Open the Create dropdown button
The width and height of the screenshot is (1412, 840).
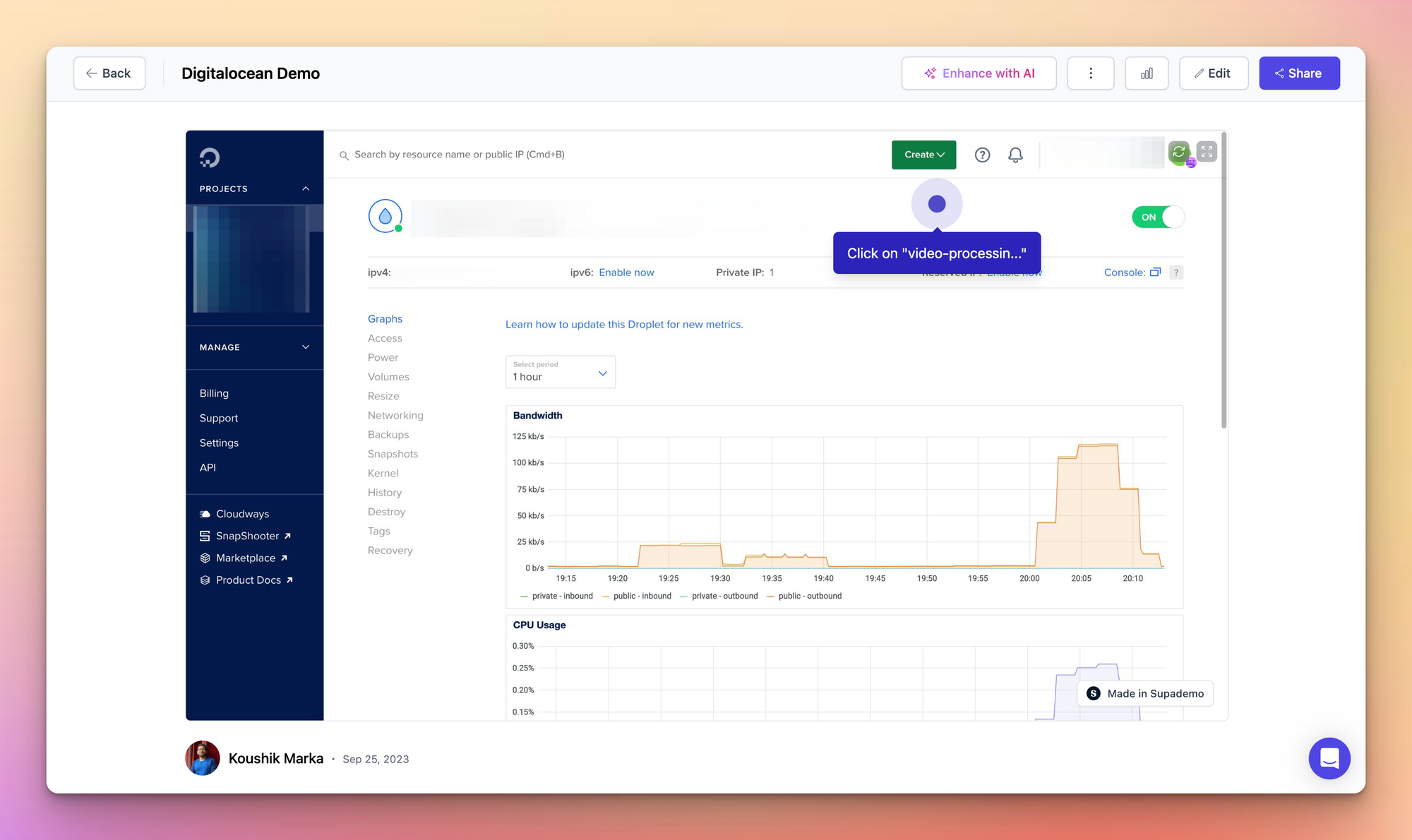(x=923, y=155)
